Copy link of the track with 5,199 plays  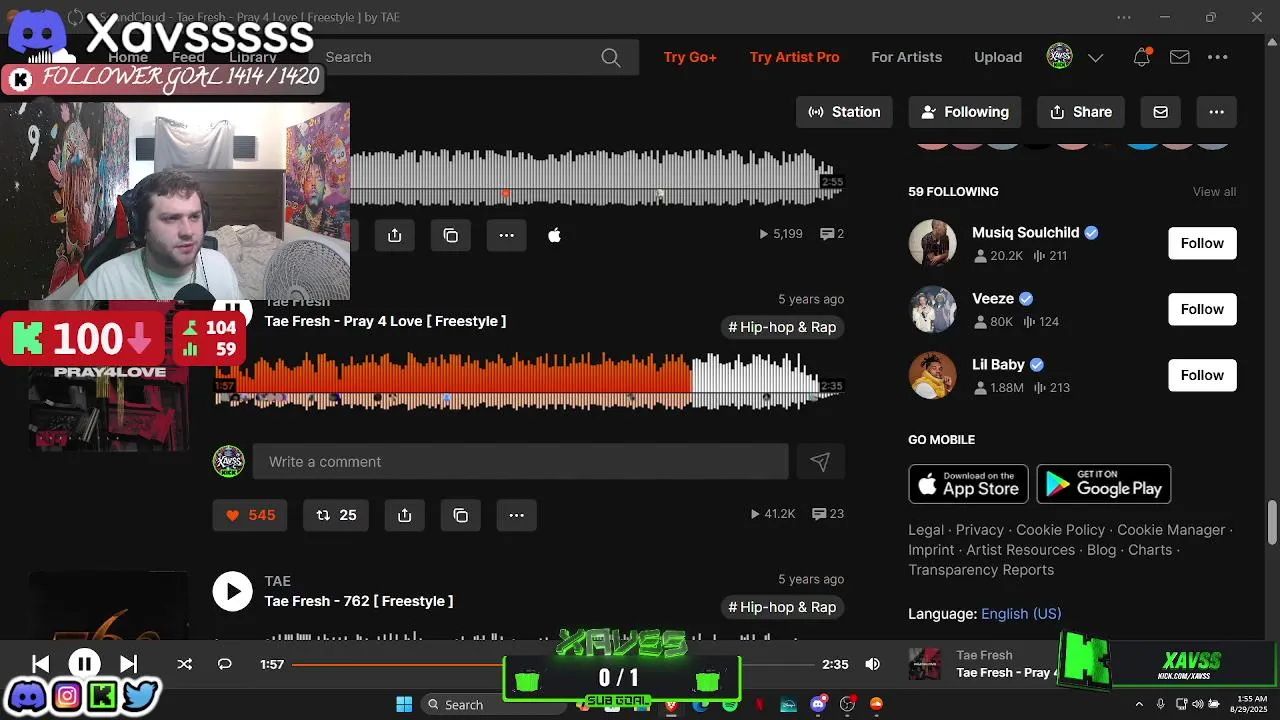tap(451, 235)
